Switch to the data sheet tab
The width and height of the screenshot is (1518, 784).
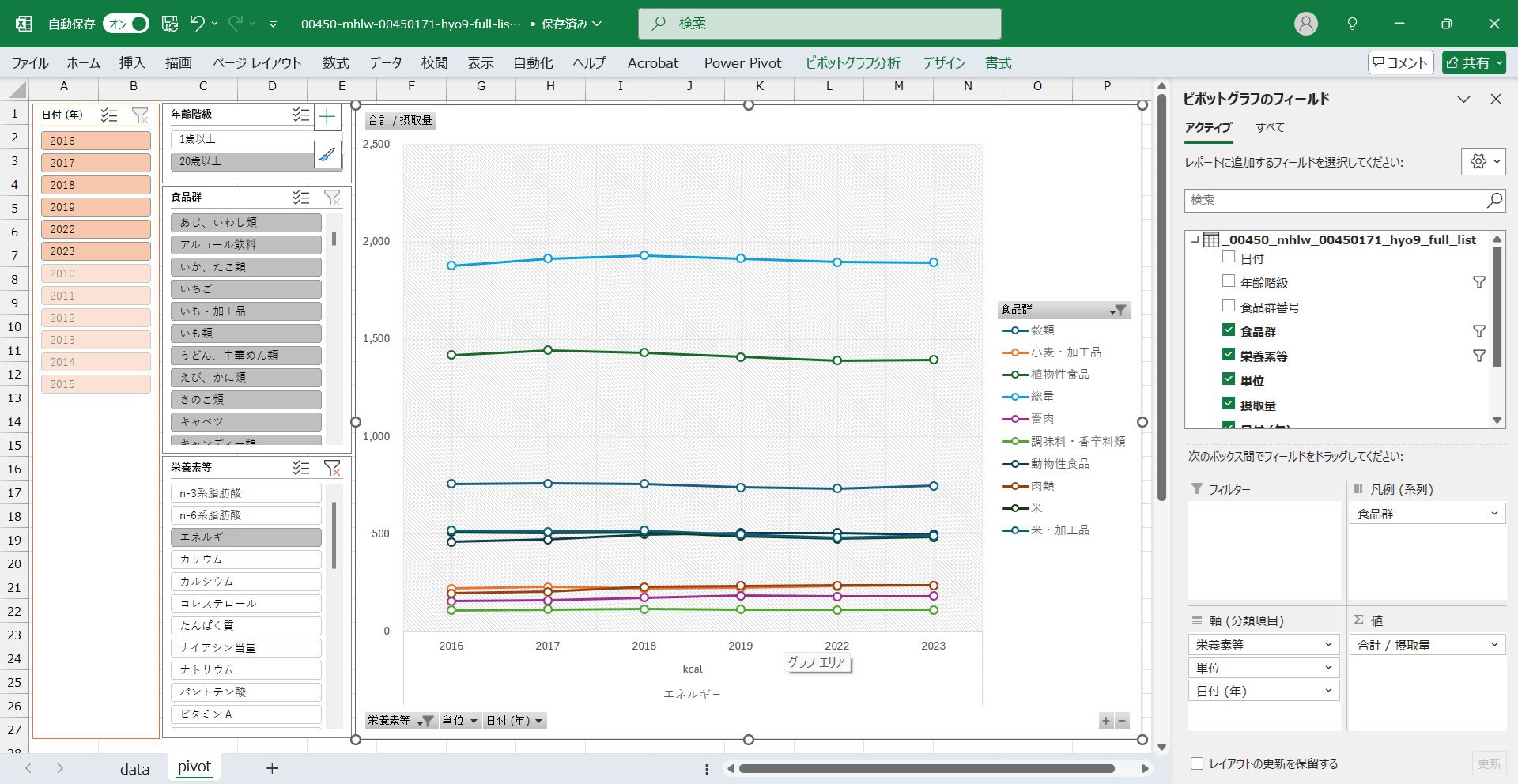tap(134, 768)
